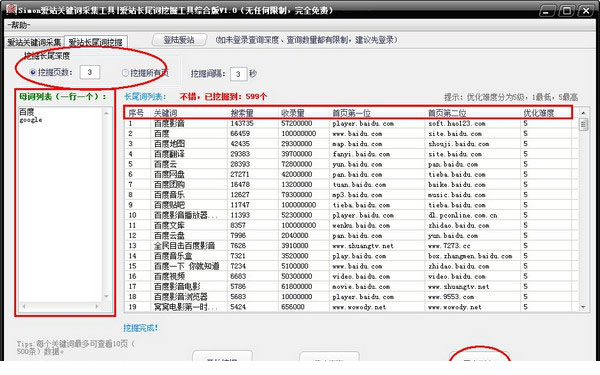Select the 百度影音电影 keyword row

click(177, 287)
